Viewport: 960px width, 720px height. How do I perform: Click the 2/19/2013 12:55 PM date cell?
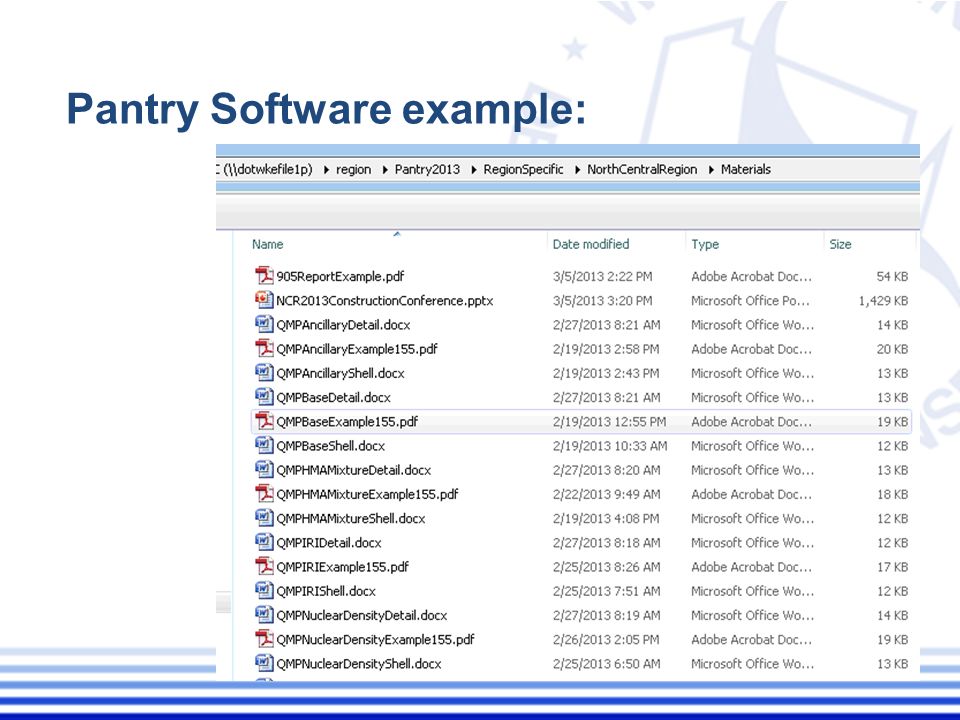pos(609,421)
